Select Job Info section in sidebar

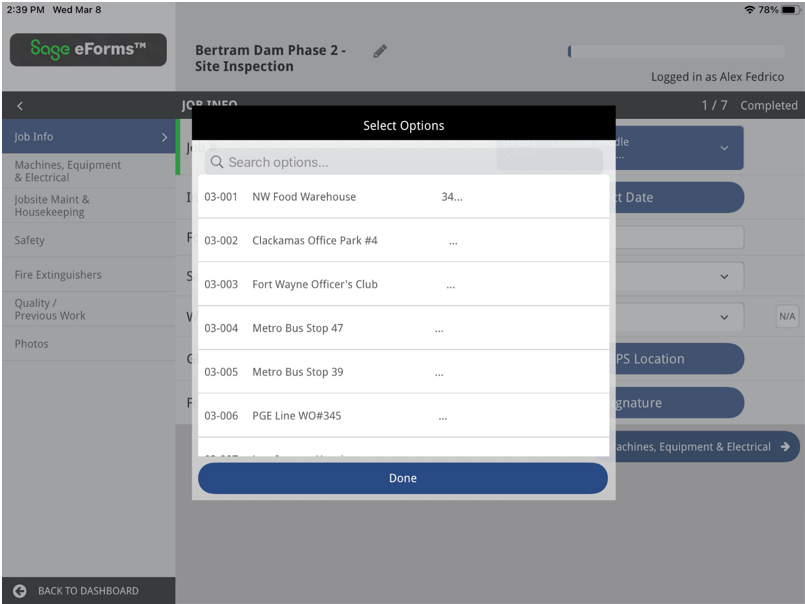pos(89,137)
